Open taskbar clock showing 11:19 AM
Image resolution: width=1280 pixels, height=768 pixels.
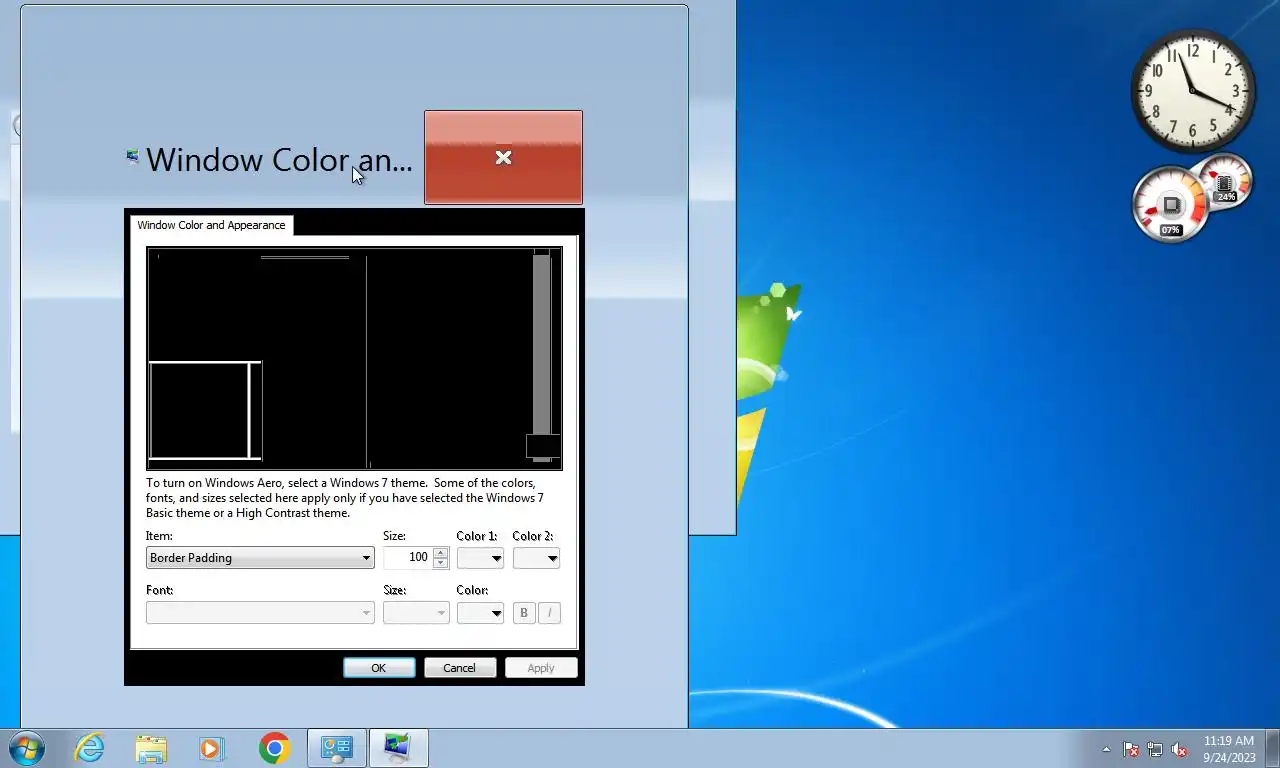click(x=1229, y=749)
